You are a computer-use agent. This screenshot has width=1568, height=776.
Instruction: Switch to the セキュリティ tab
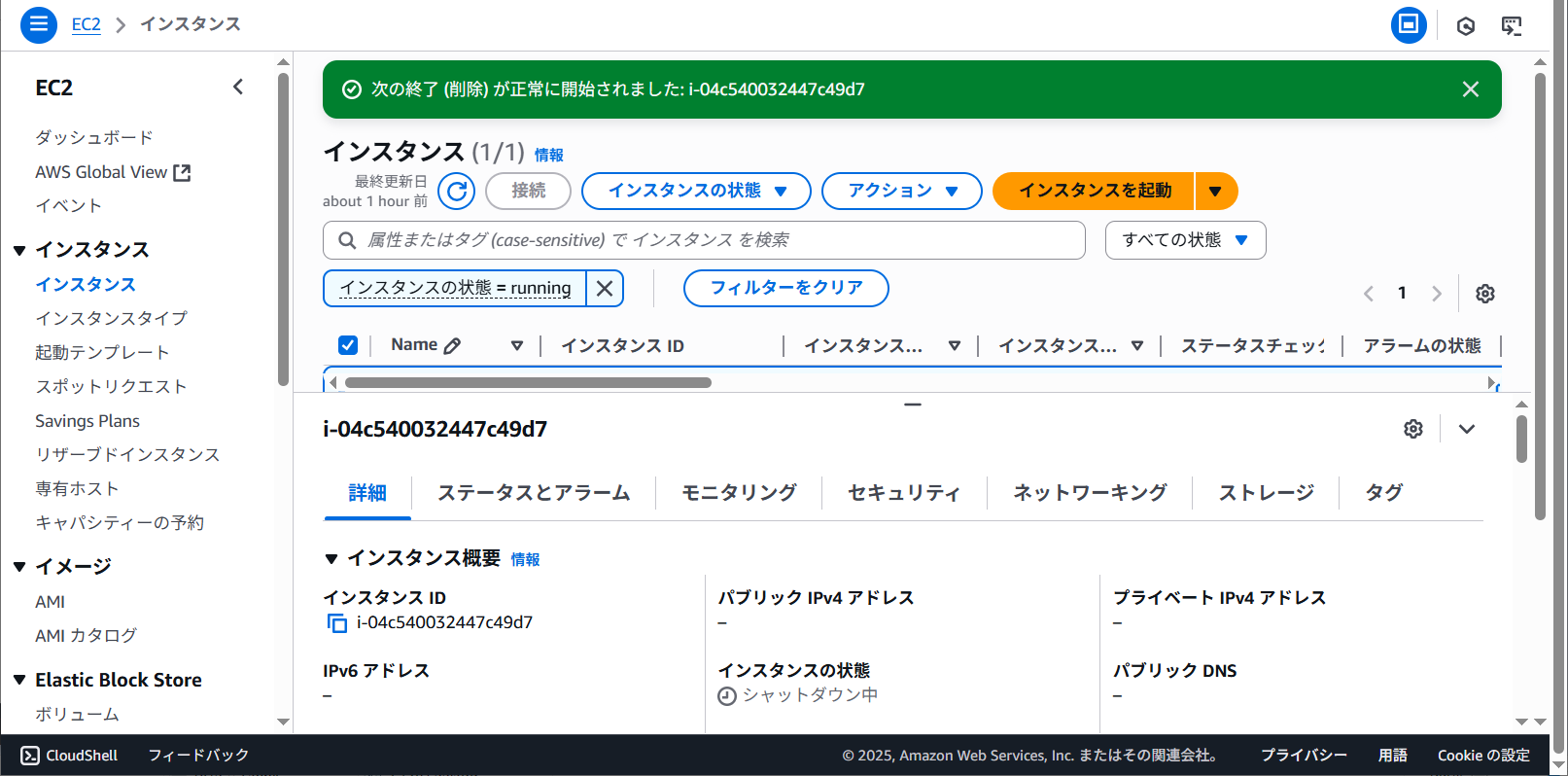click(x=903, y=493)
